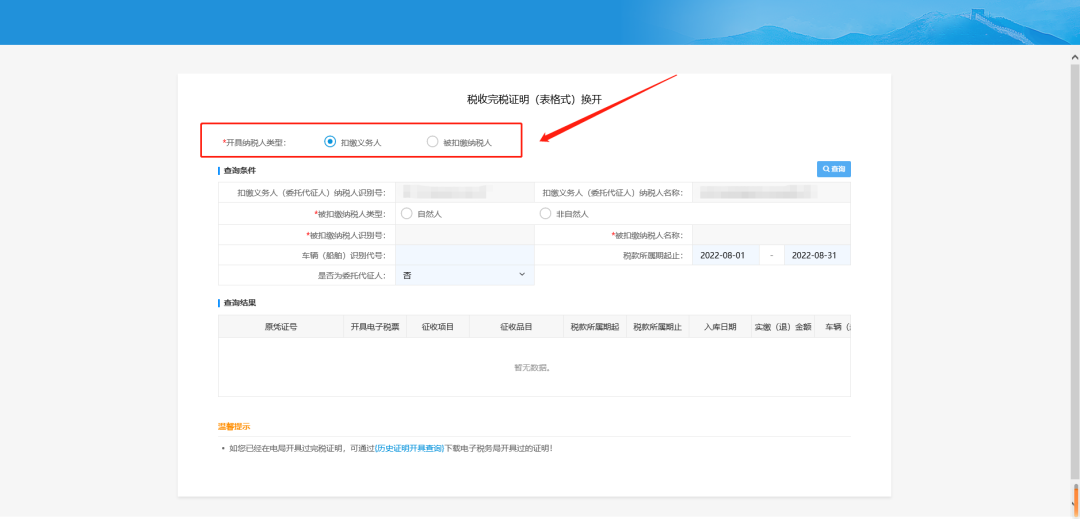Click the 扣缴义务人纳税人识别号 field

pyautogui.click(x=464, y=193)
